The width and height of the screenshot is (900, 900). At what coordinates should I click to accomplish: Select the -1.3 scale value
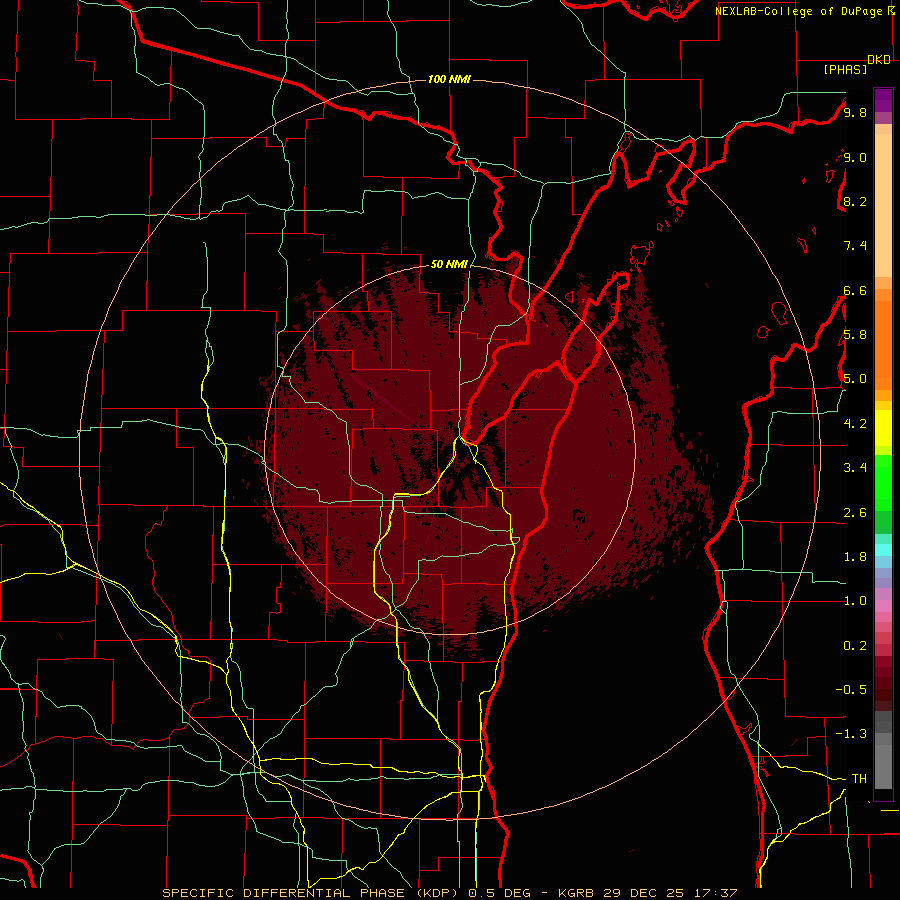coord(851,734)
